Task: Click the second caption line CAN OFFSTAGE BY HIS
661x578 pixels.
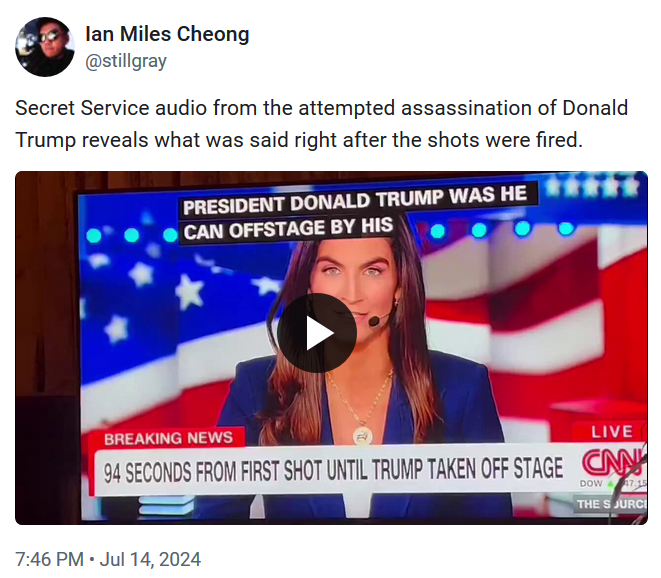Action: tap(288, 229)
